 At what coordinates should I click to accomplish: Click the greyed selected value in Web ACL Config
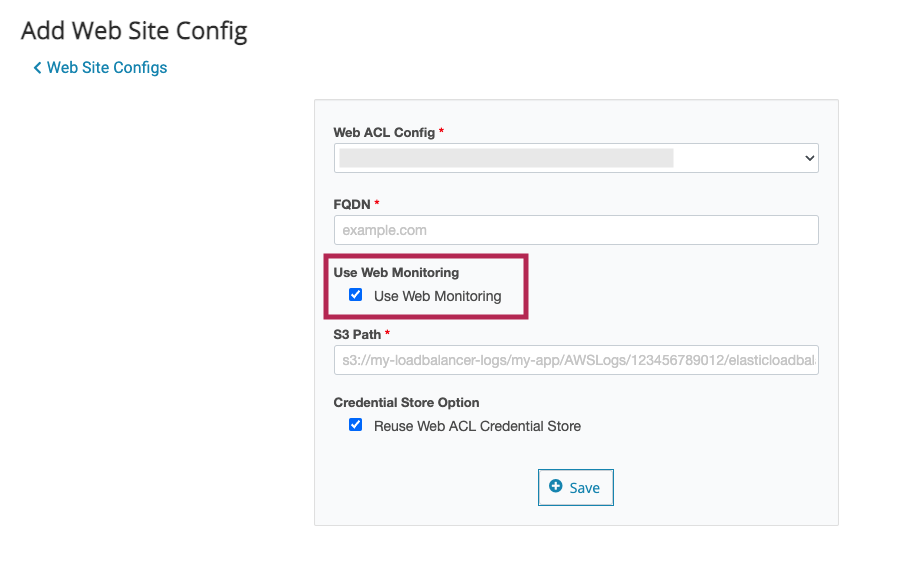tap(505, 158)
